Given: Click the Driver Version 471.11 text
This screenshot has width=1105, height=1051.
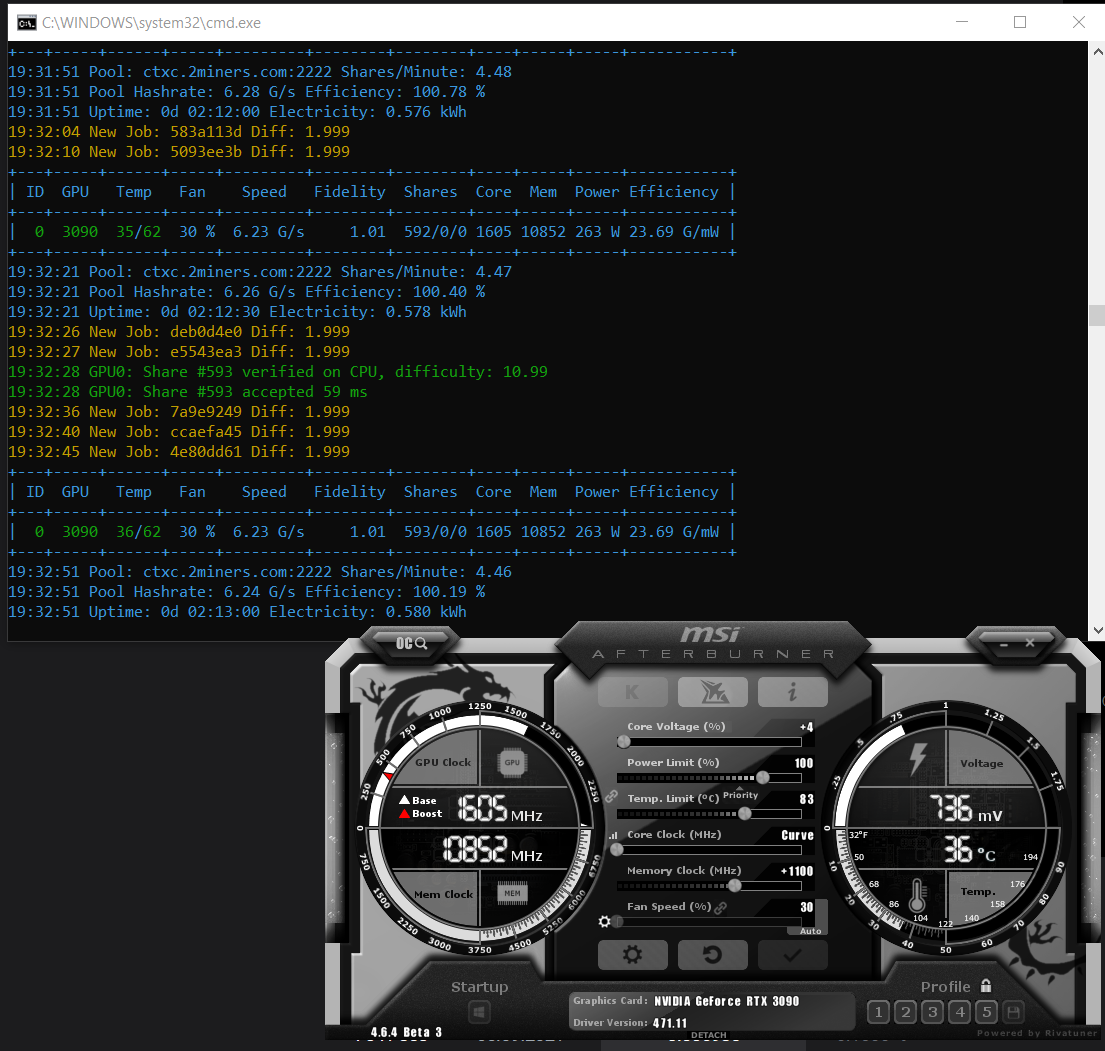Looking at the screenshot, I should pyautogui.click(x=630, y=1023).
